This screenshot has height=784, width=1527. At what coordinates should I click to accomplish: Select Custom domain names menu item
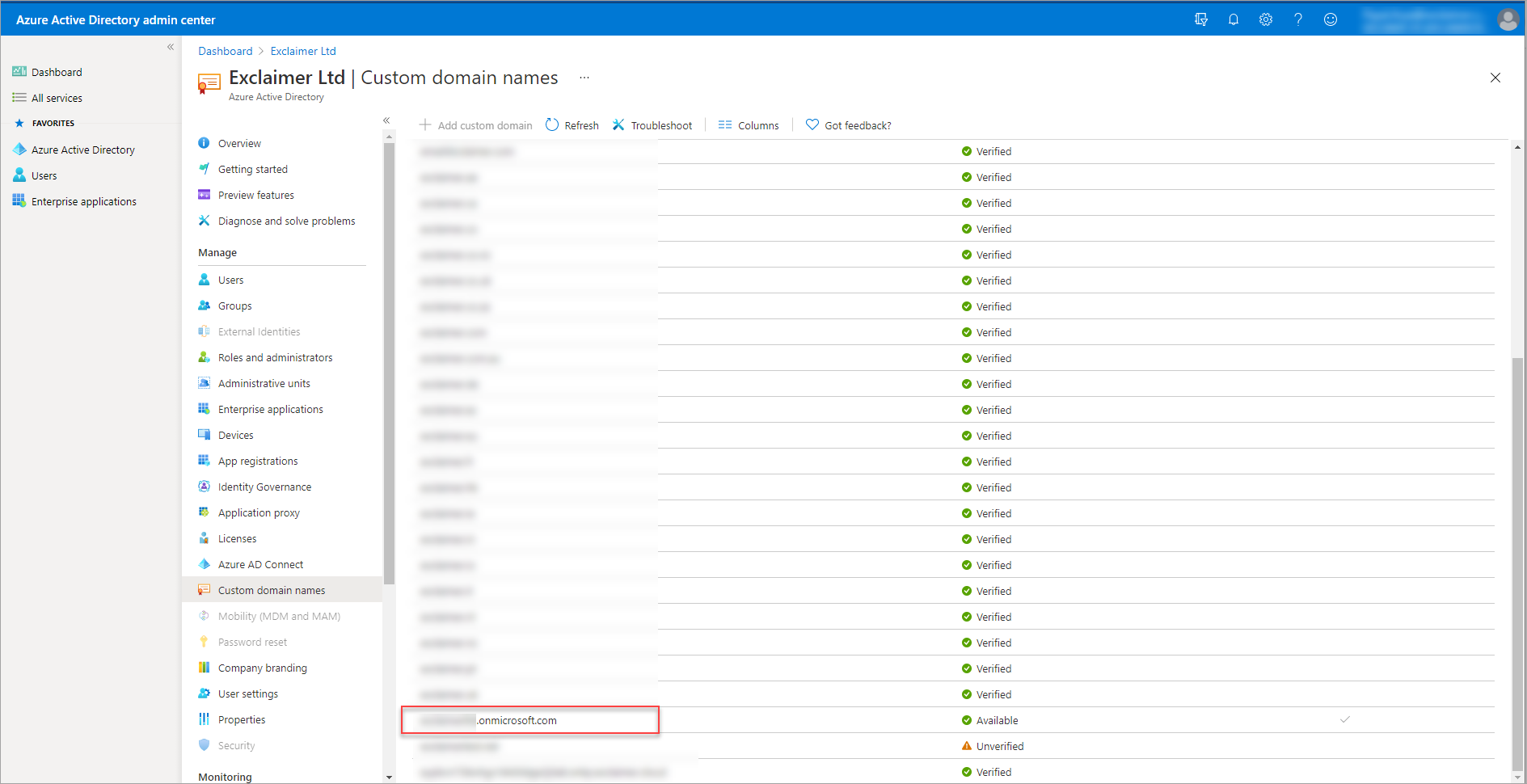pyautogui.click(x=282, y=590)
